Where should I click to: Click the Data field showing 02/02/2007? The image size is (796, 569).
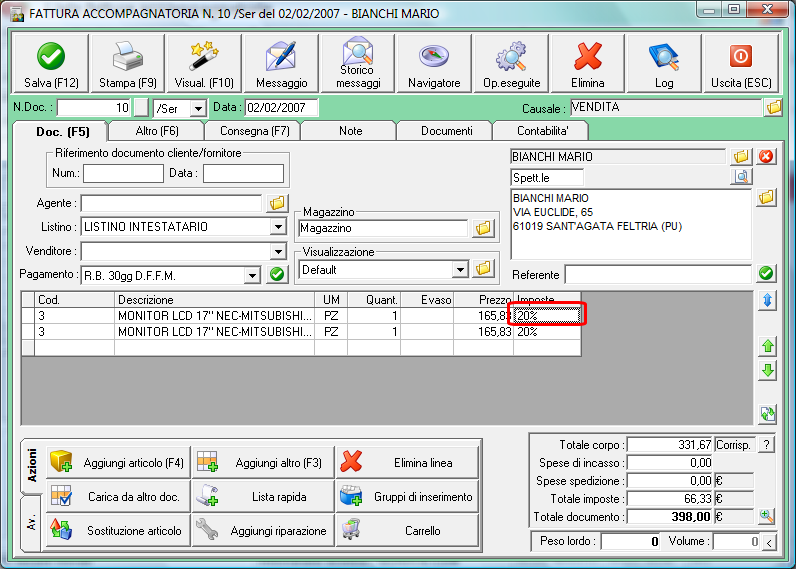[282, 108]
